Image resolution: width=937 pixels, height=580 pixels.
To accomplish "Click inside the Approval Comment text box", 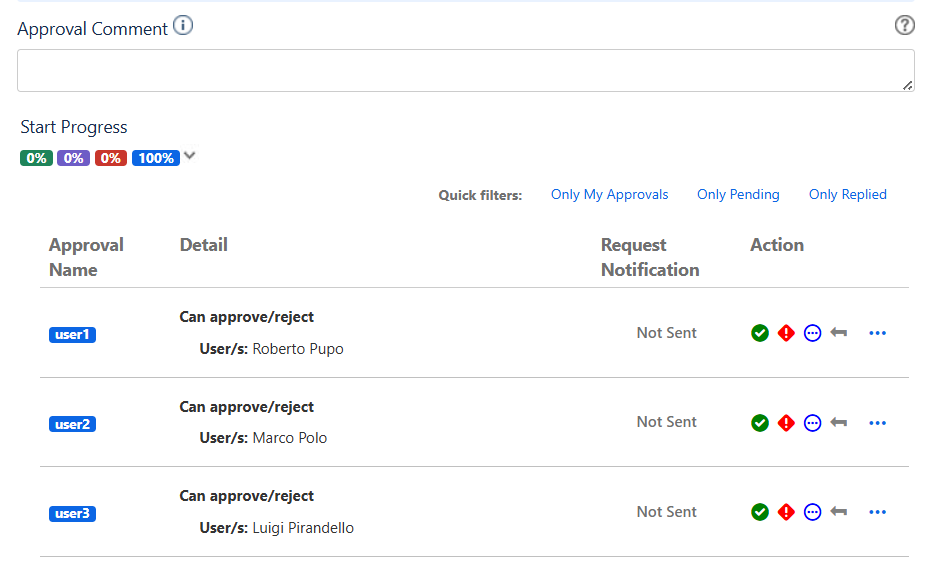I will coord(465,71).
